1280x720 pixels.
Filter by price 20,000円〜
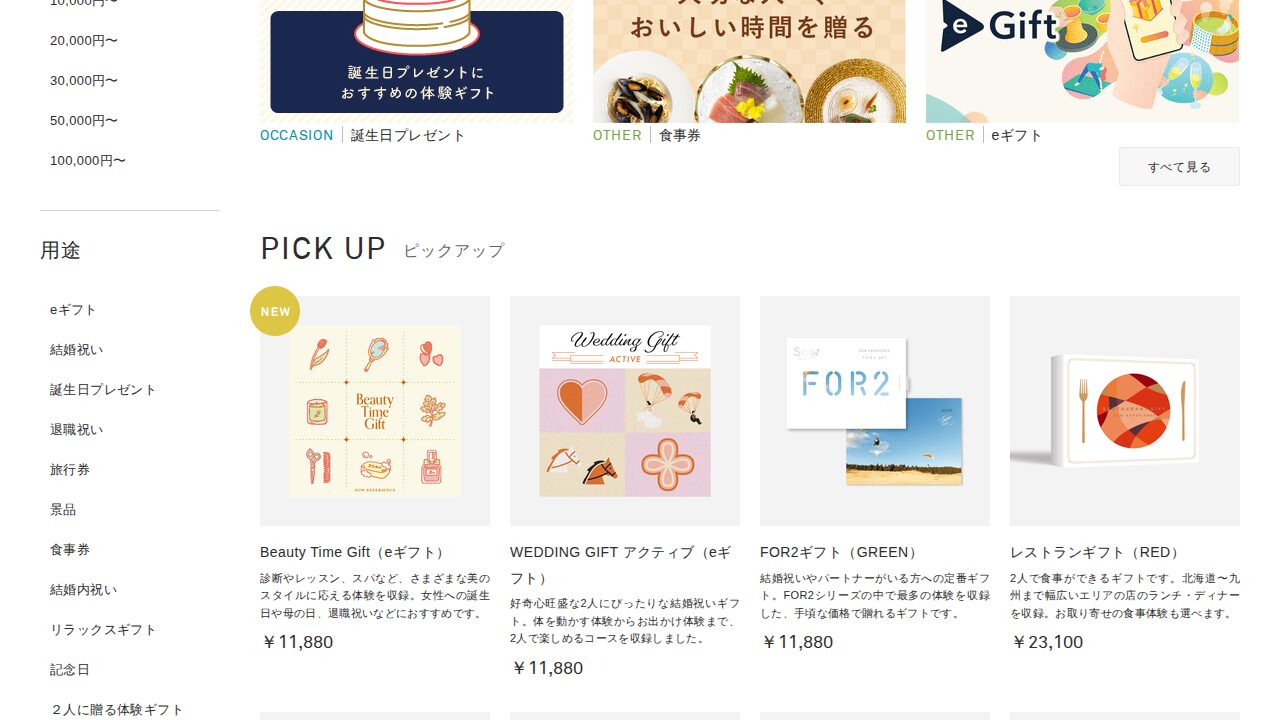[84, 41]
